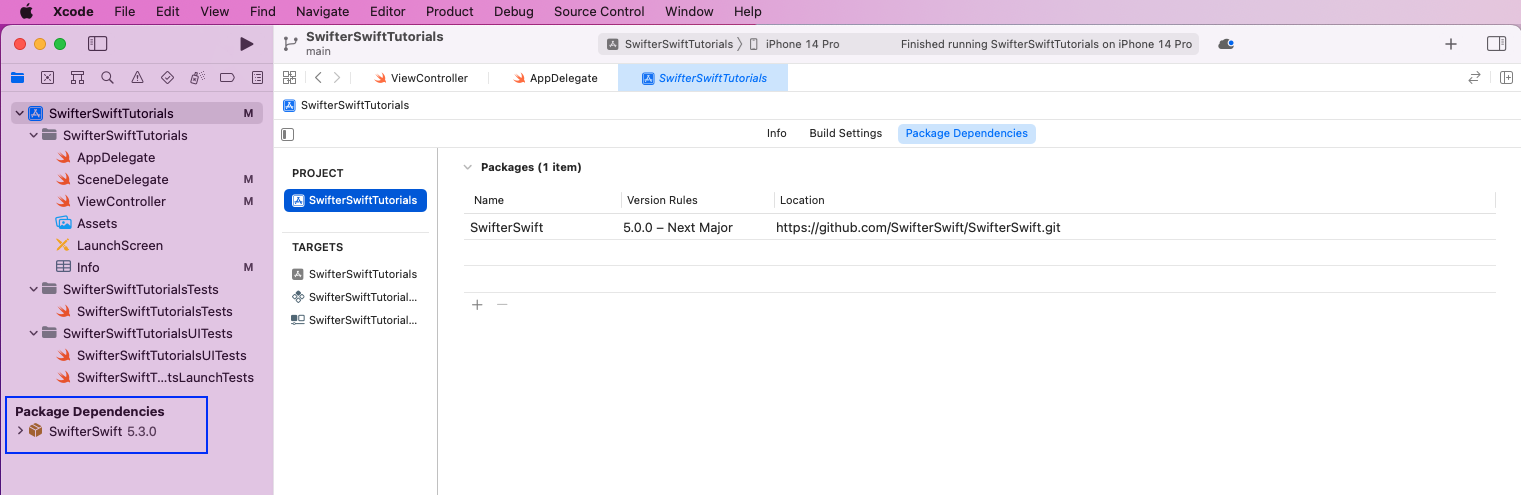Choose the iPhone 14 Pro run destination
1521x495 pixels.
tap(794, 44)
